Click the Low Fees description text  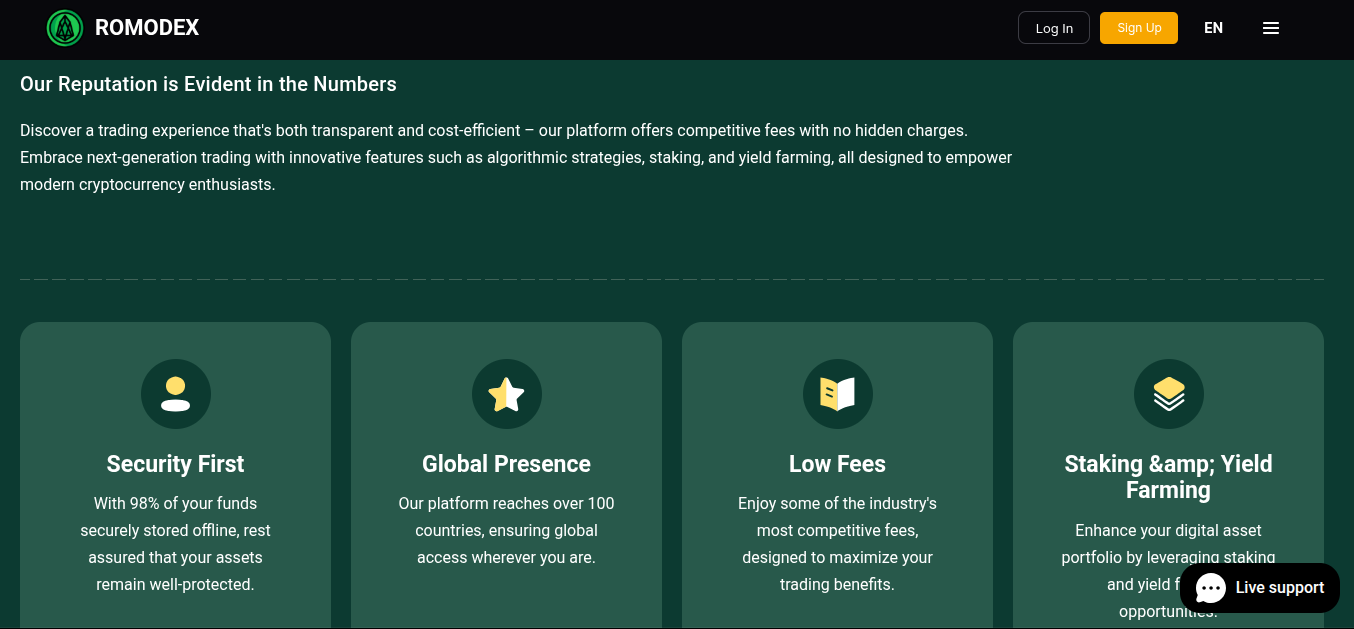(x=837, y=543)
